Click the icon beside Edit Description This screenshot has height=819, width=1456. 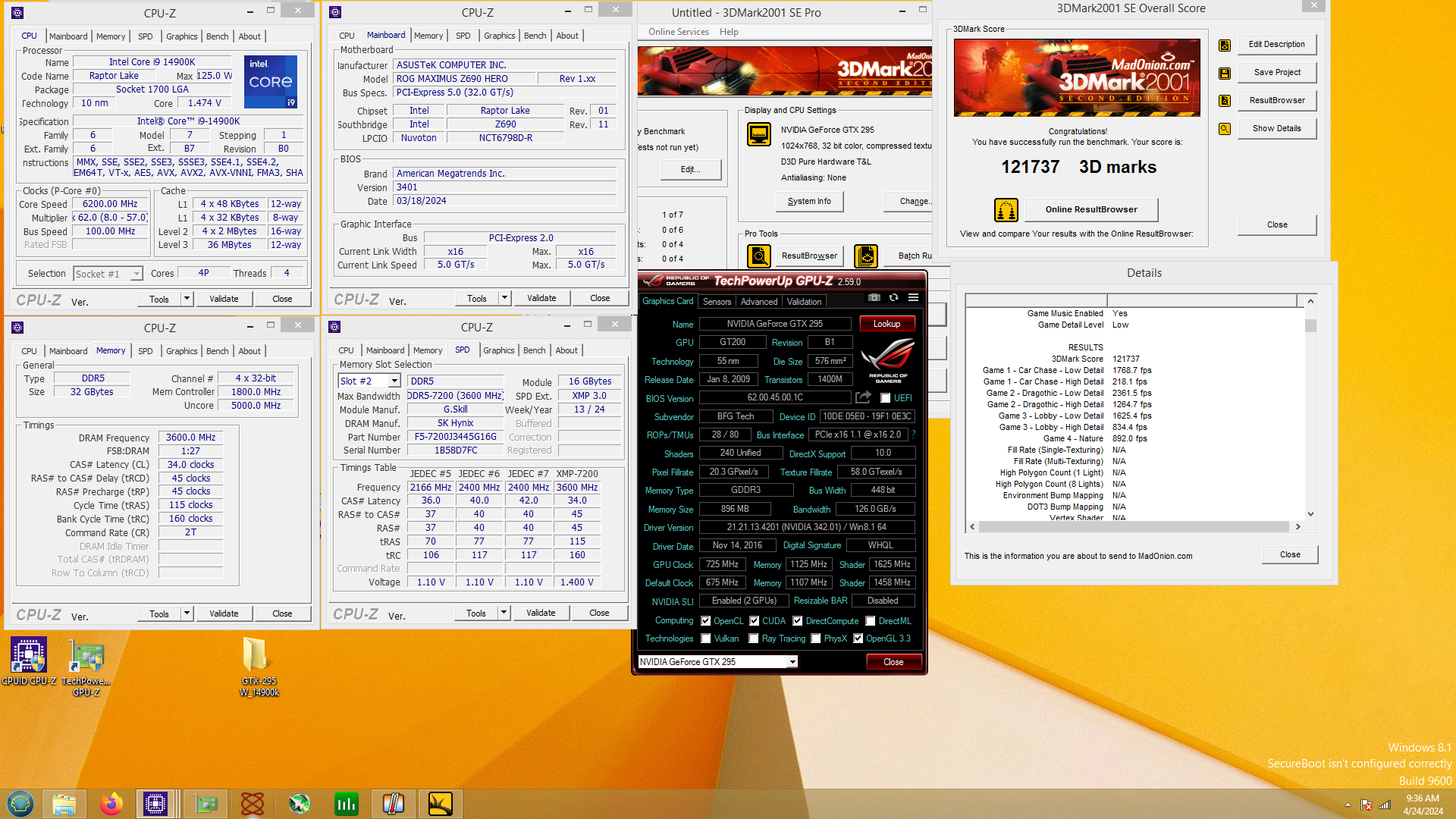[1225, 45]
